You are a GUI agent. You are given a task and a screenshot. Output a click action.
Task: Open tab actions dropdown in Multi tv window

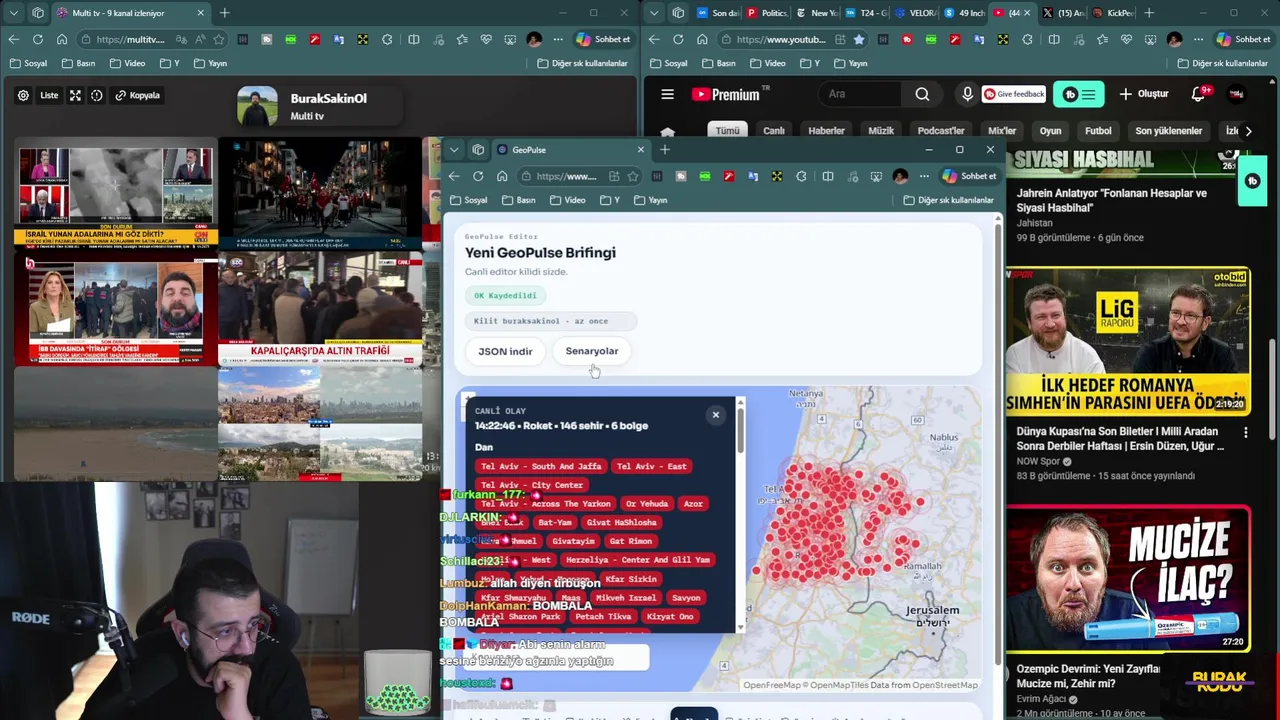[x=14, y=13]
